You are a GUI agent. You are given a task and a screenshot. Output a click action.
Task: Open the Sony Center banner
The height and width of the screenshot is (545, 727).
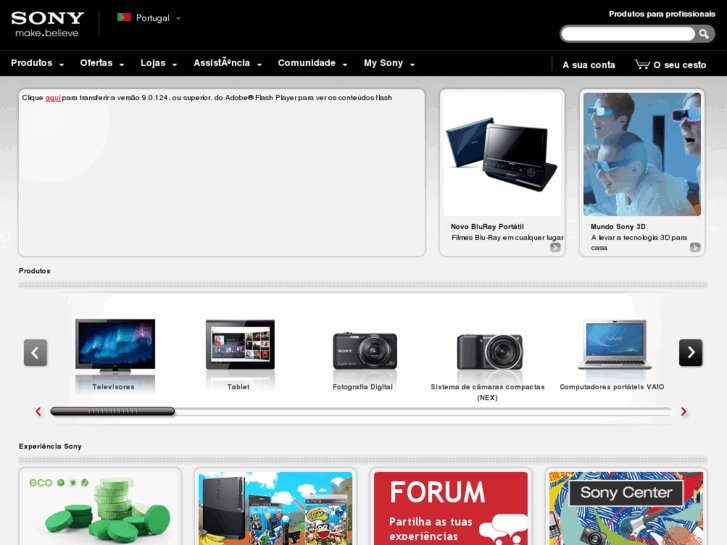pyautogui.click(x=626, y=508)
